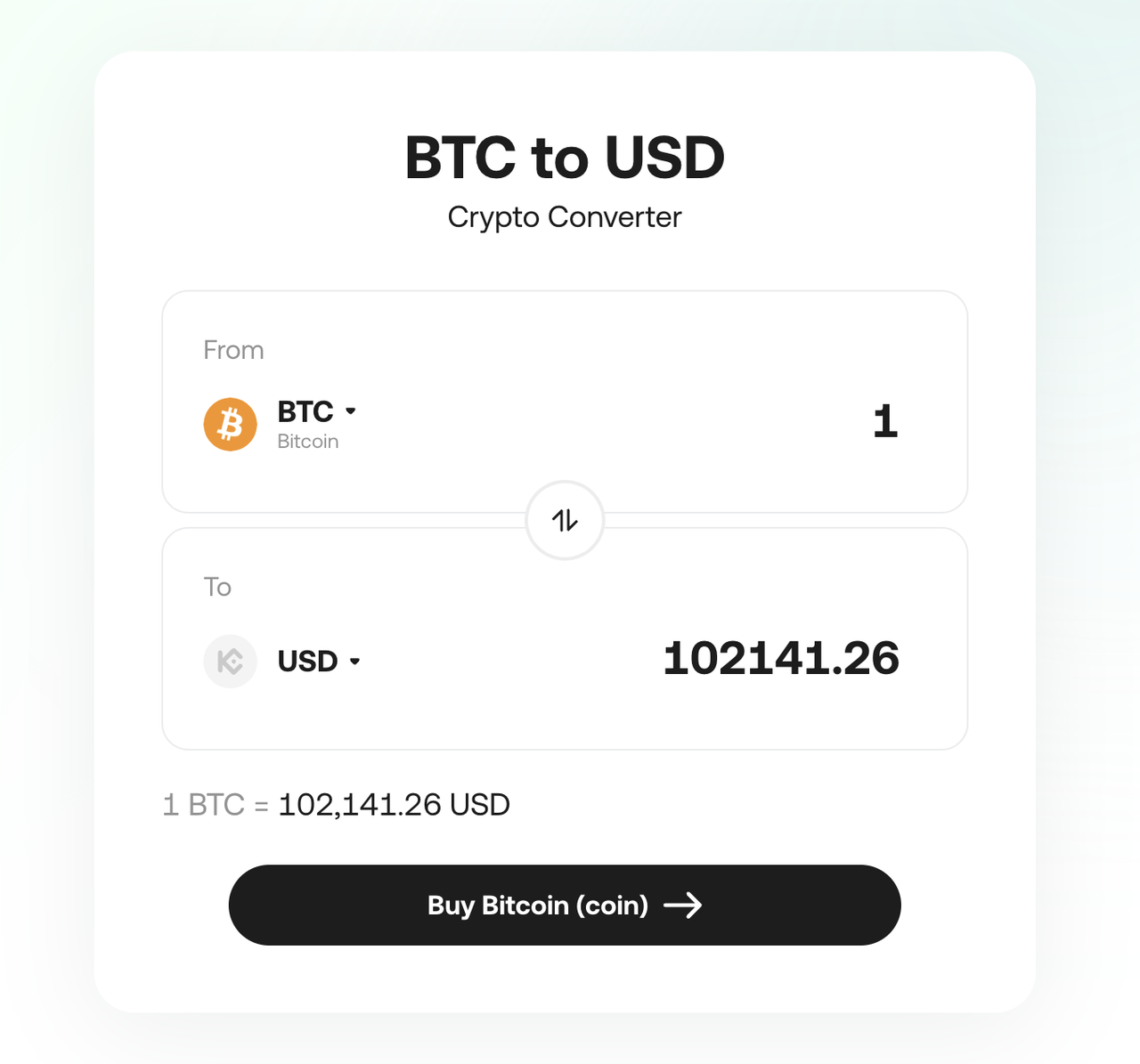
Task: Click the "BTC to USD" heading
Action: [565, 158]
